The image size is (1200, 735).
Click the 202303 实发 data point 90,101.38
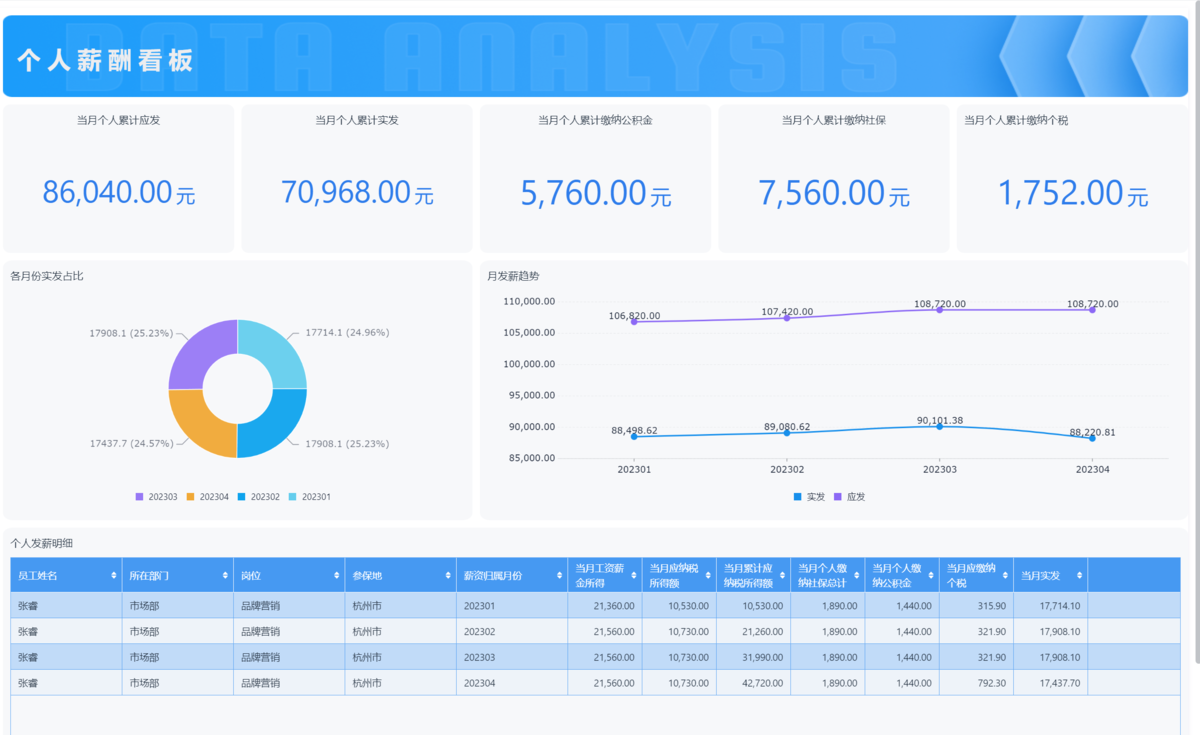click(939, 426)
